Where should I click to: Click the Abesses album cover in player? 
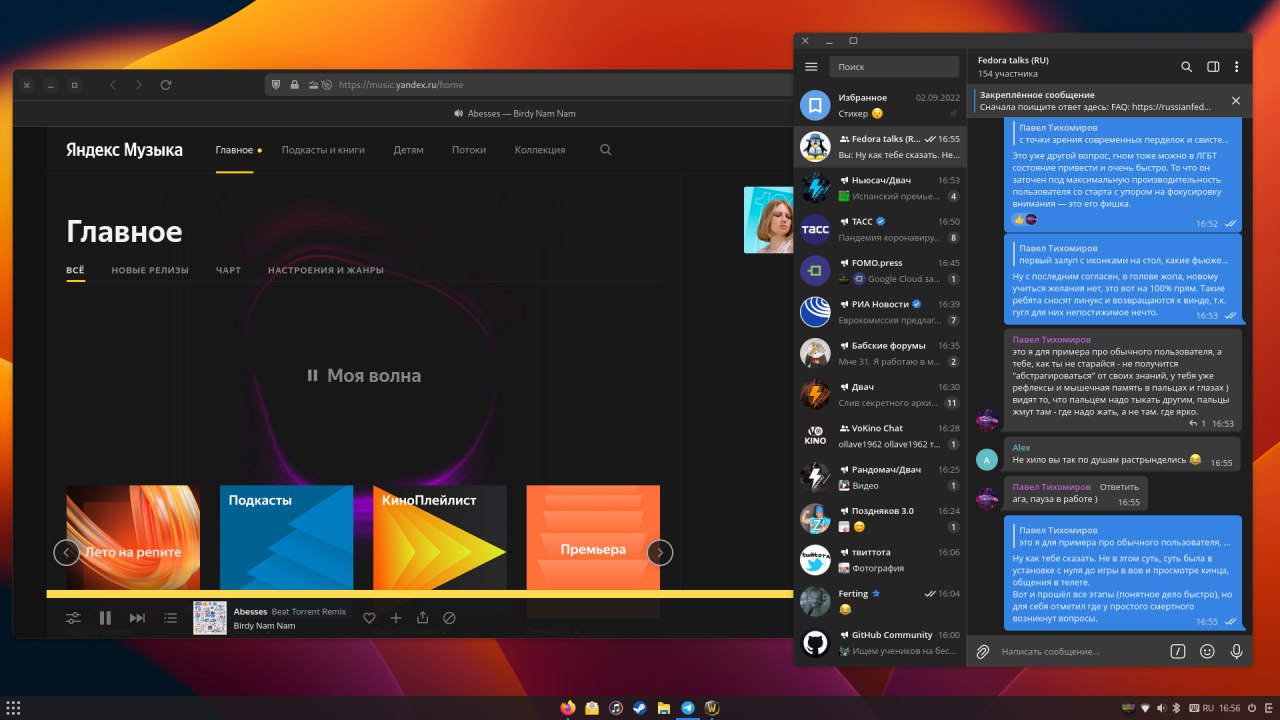(x=209, y=618)
